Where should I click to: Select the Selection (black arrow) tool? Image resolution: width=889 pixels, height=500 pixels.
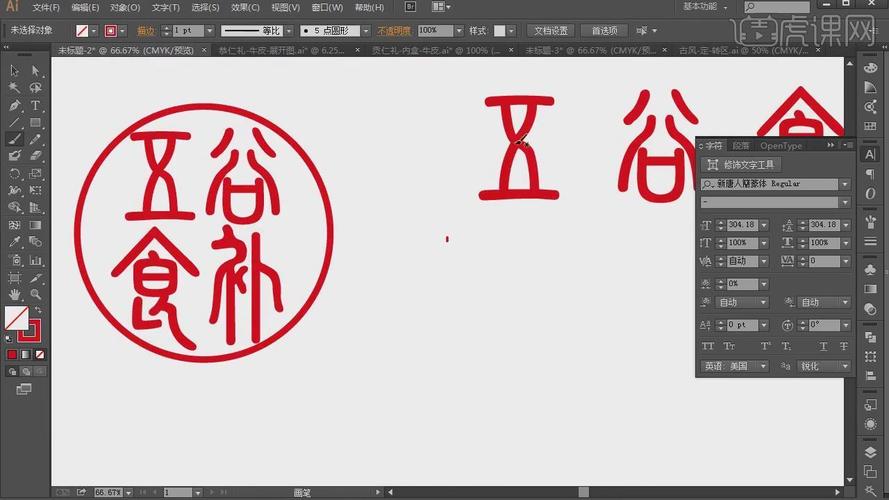(x=15, y=70)
